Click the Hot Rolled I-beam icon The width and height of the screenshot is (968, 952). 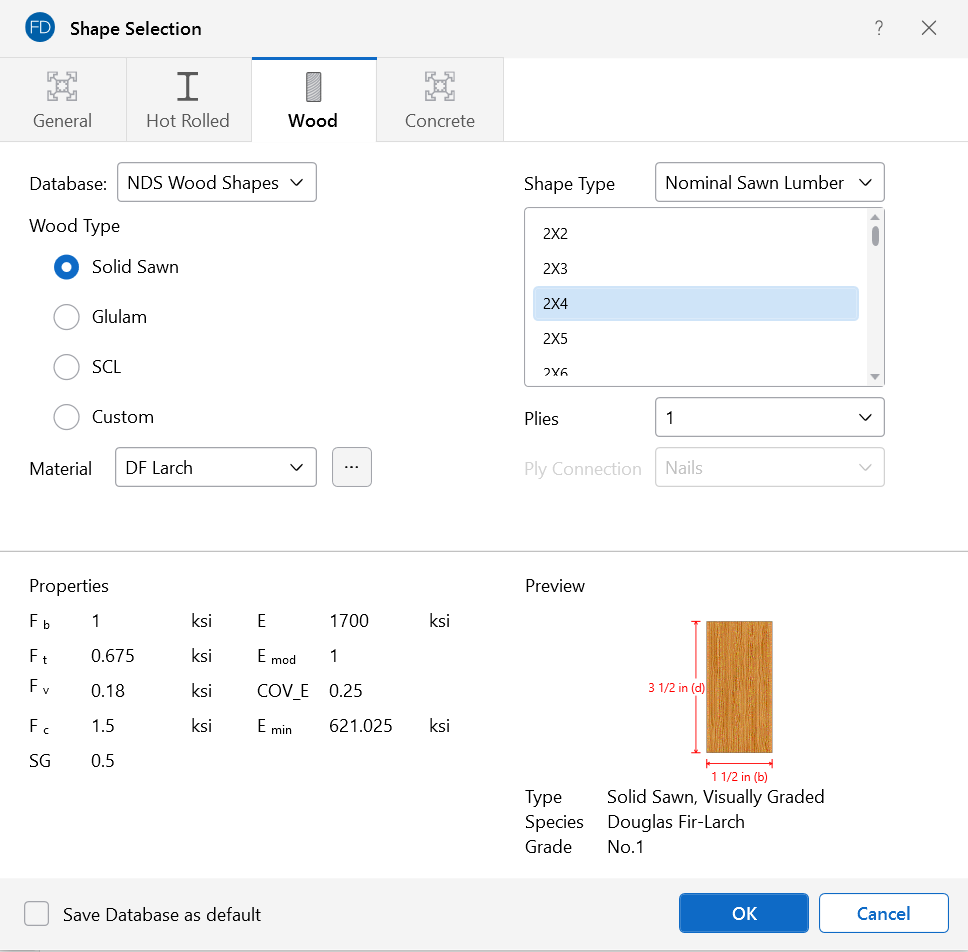click(x=188, y=87)
